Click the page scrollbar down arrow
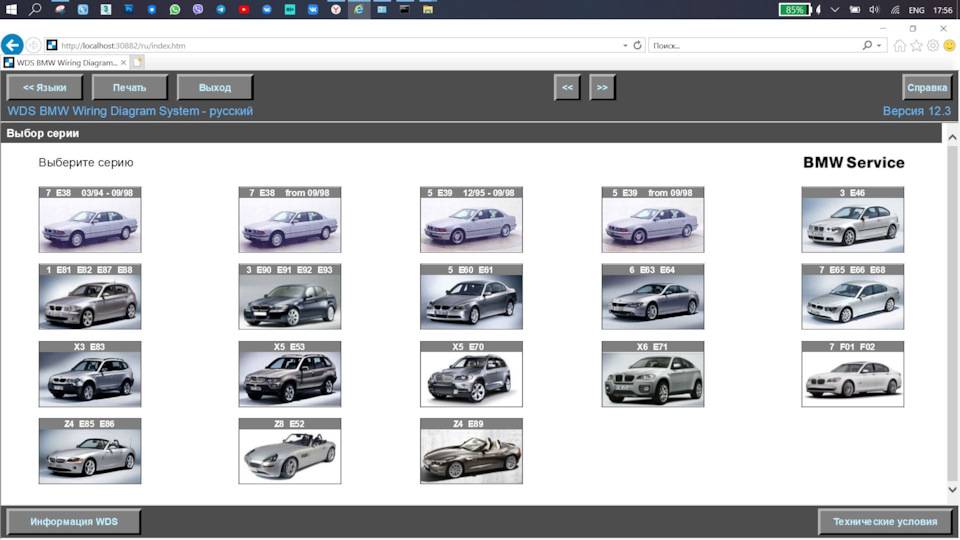The image size is (960, 540). click(952, 489)
